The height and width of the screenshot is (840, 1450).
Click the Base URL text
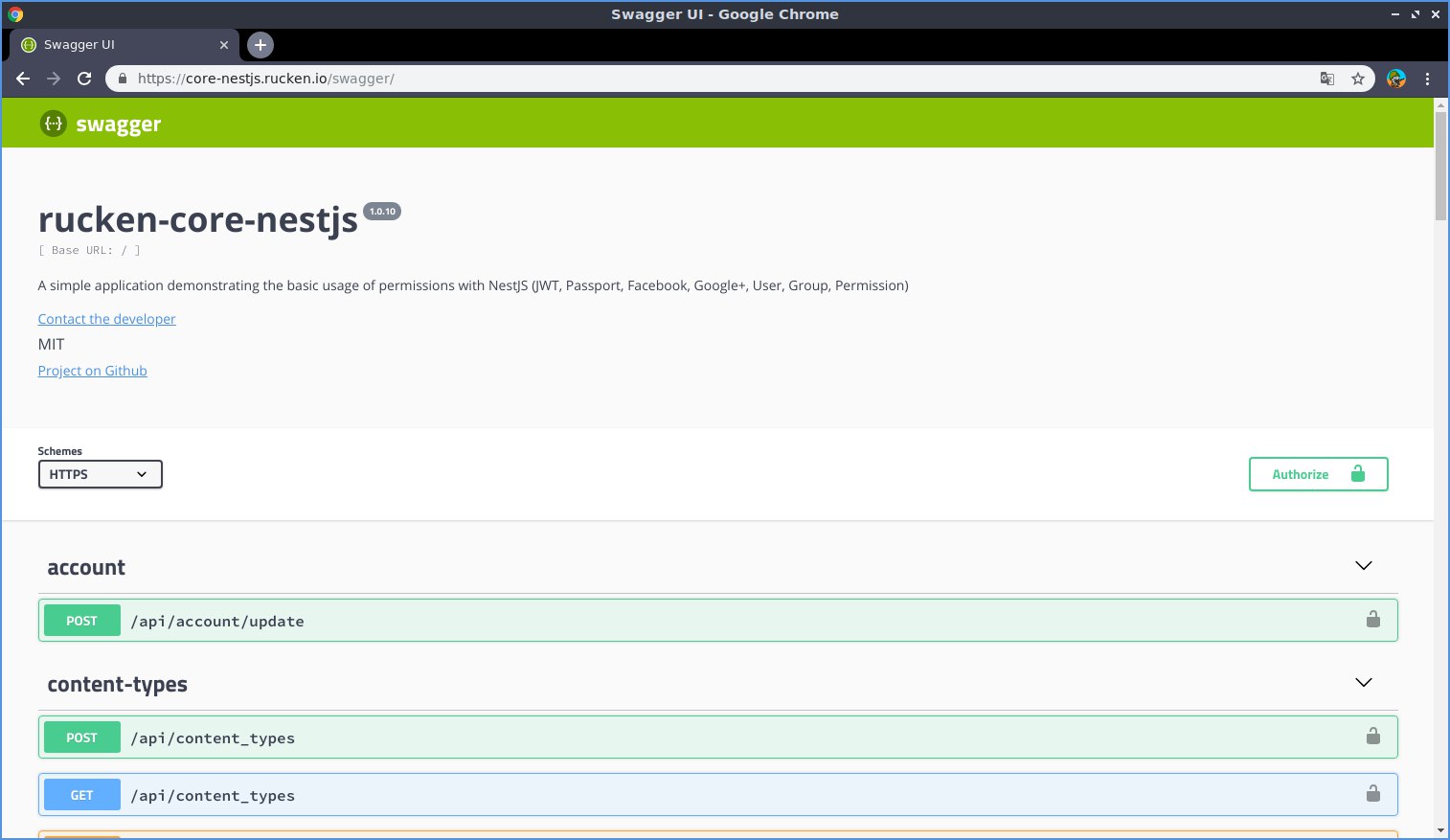coord(89,250)
